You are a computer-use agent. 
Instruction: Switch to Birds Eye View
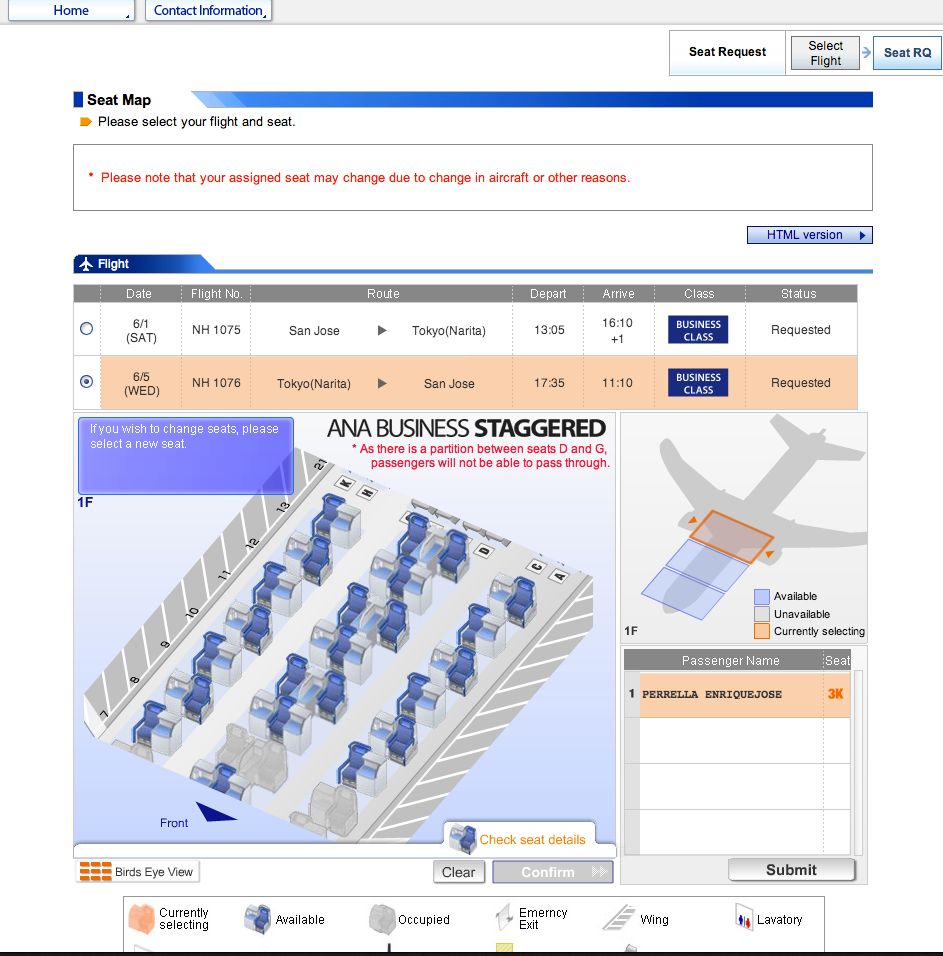(x=138, y=872)
